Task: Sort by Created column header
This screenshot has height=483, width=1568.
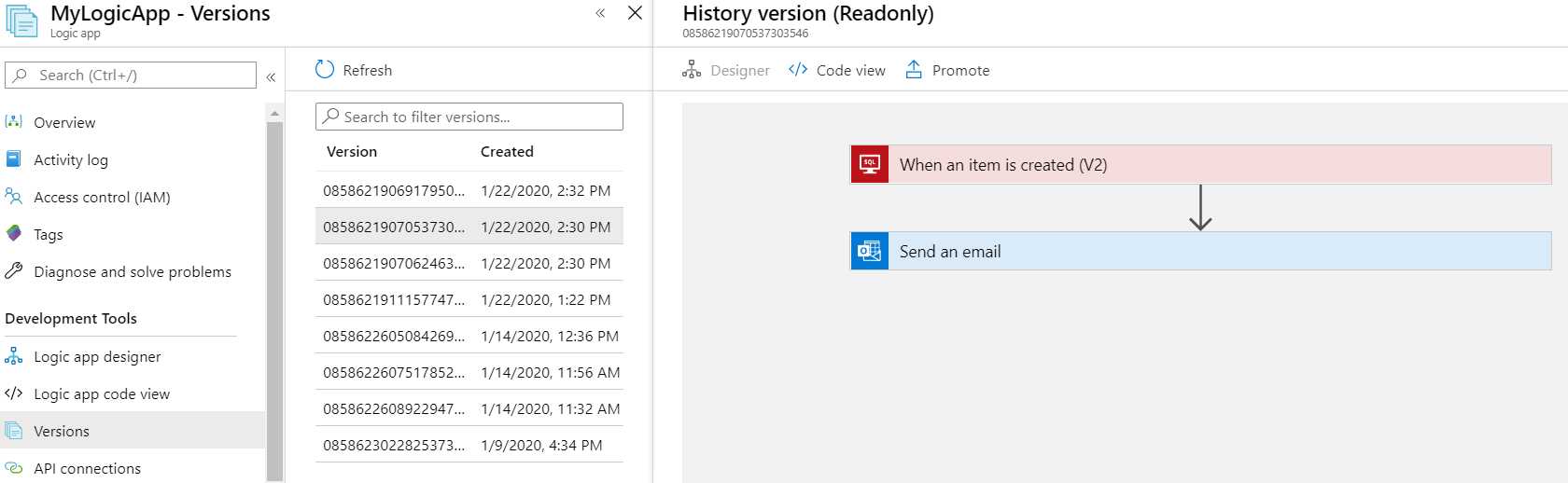Action: click(507, 152)
